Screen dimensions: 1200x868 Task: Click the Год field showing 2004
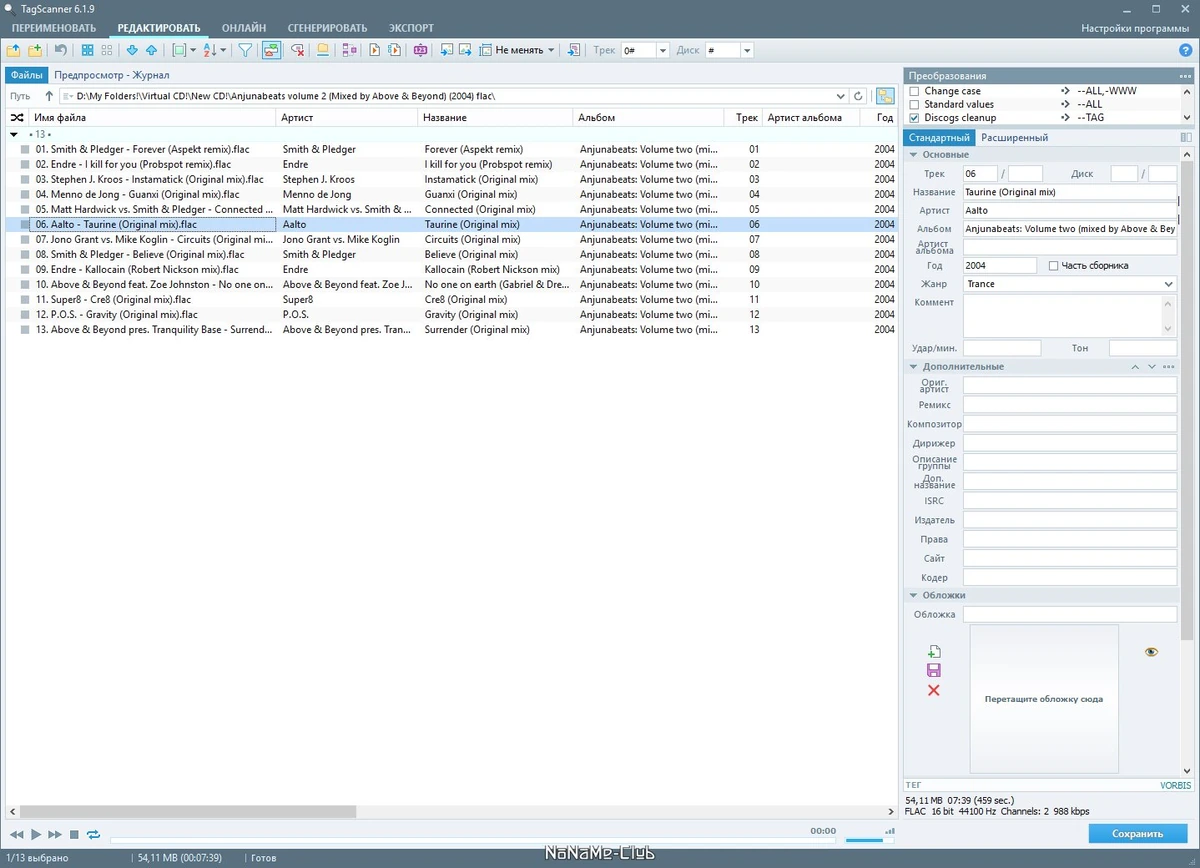pos(1000,266)
